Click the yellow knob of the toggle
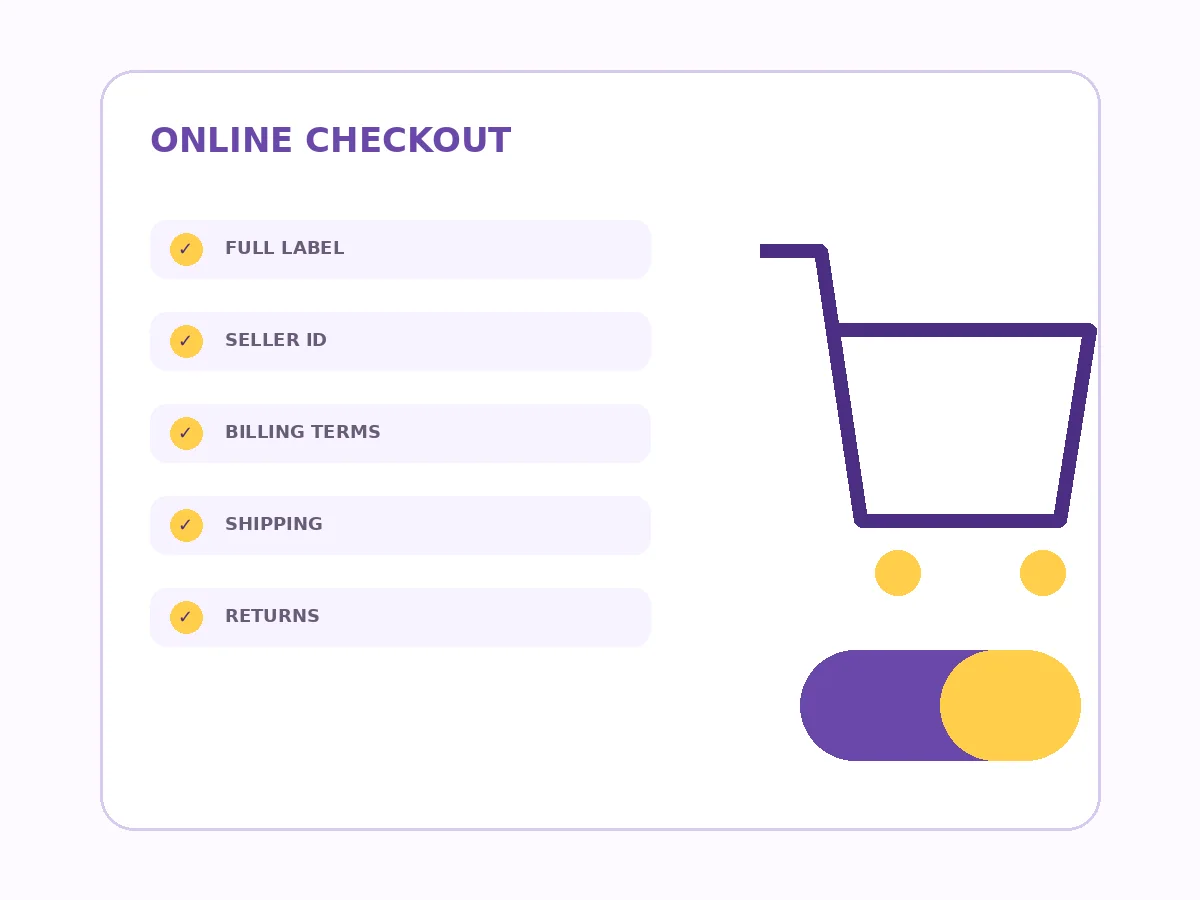The image size is (1200, 900). click(x=1010, y=705)
